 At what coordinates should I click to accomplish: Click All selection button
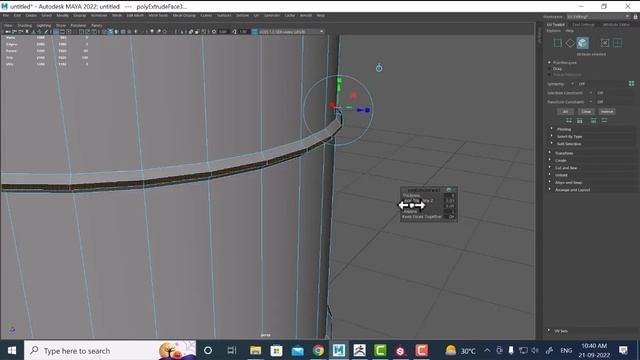tap(565, 111)
